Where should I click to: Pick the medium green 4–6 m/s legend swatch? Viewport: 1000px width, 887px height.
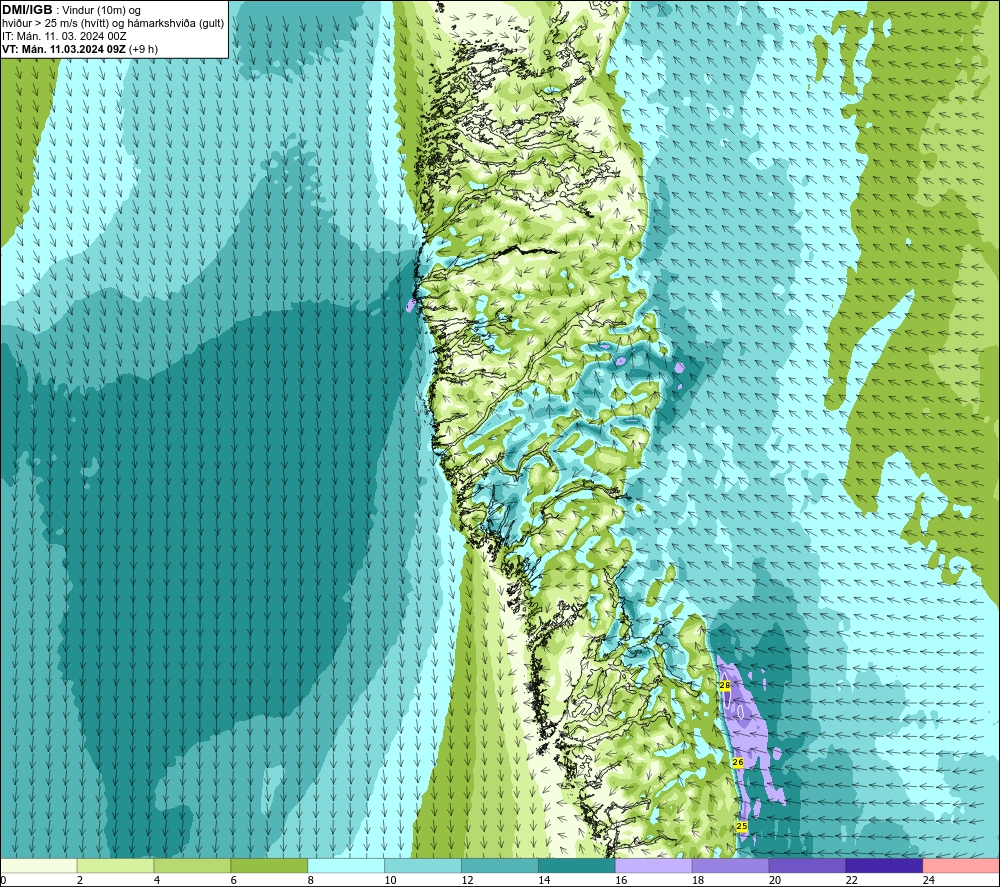[x=192, y=865]
